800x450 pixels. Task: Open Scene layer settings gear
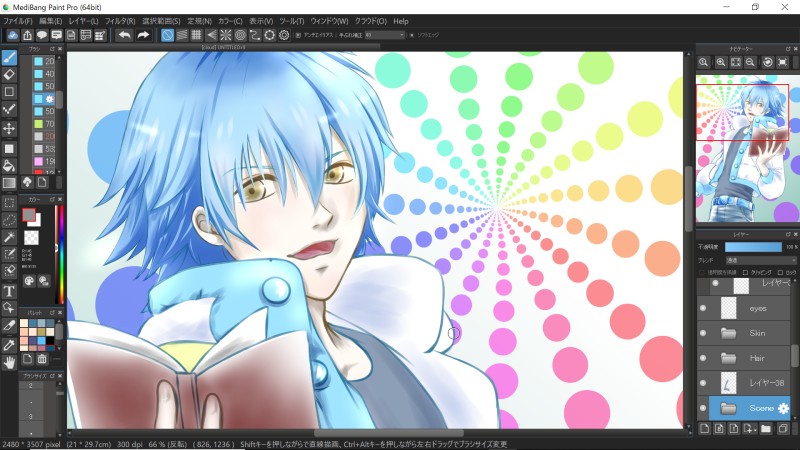783,408
